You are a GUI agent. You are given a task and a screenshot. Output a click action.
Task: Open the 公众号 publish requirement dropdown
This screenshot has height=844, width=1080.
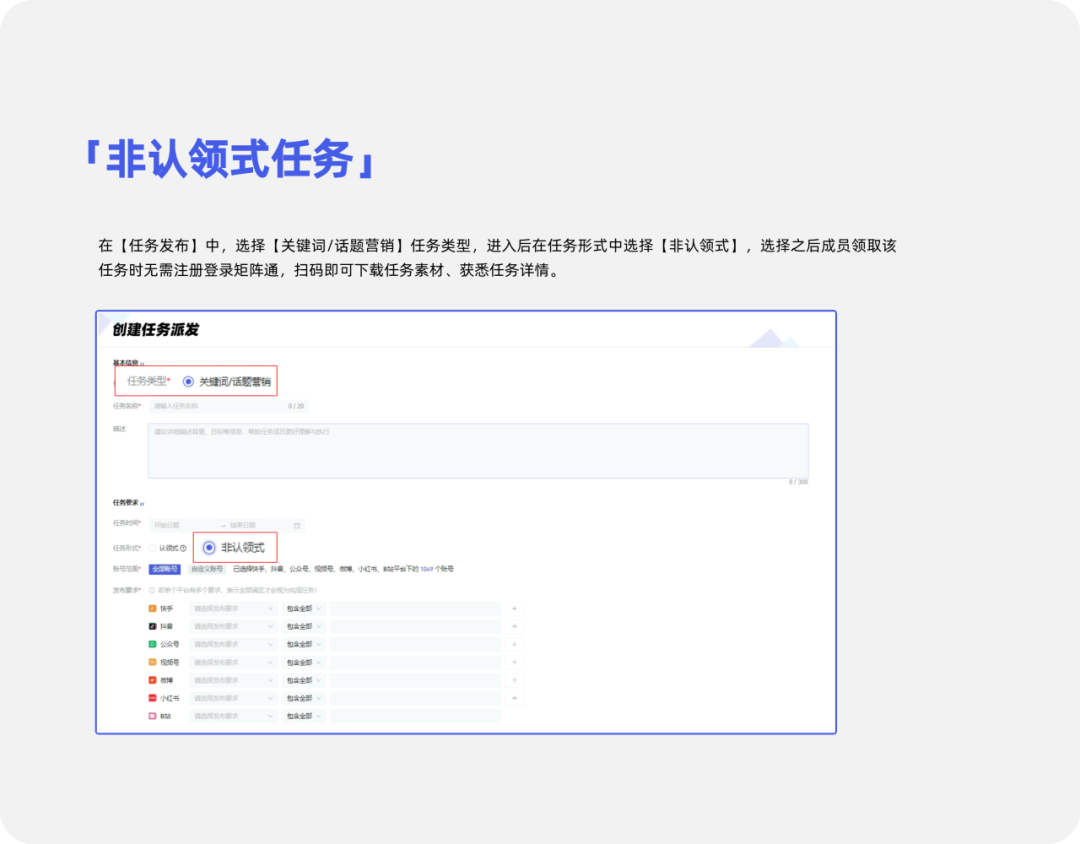point(233,645)
